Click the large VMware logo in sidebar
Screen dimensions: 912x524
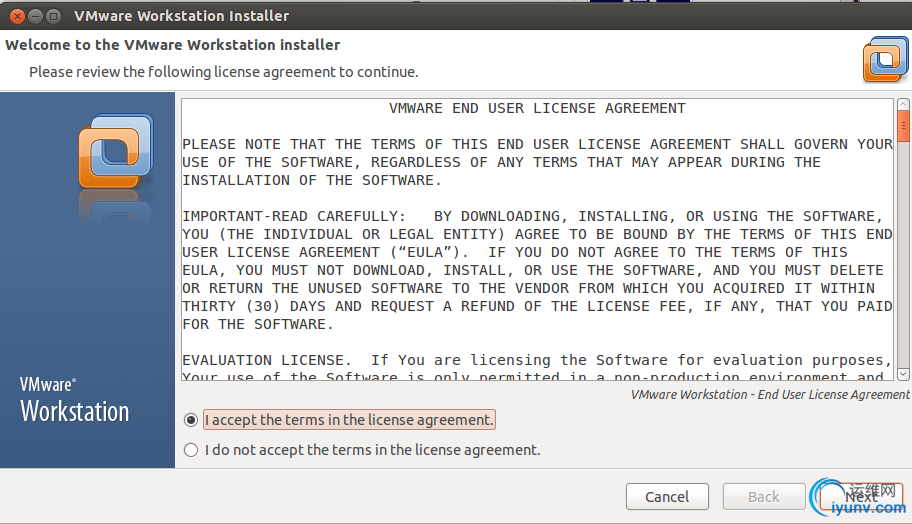[x=116, y=151]
